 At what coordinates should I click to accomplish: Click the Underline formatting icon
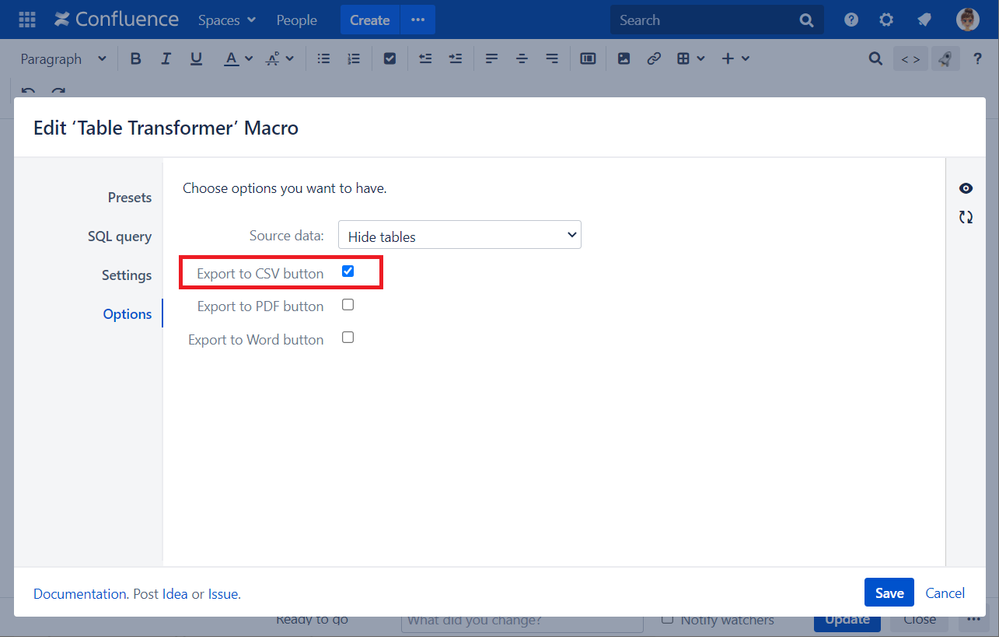(x=196, y=59)
